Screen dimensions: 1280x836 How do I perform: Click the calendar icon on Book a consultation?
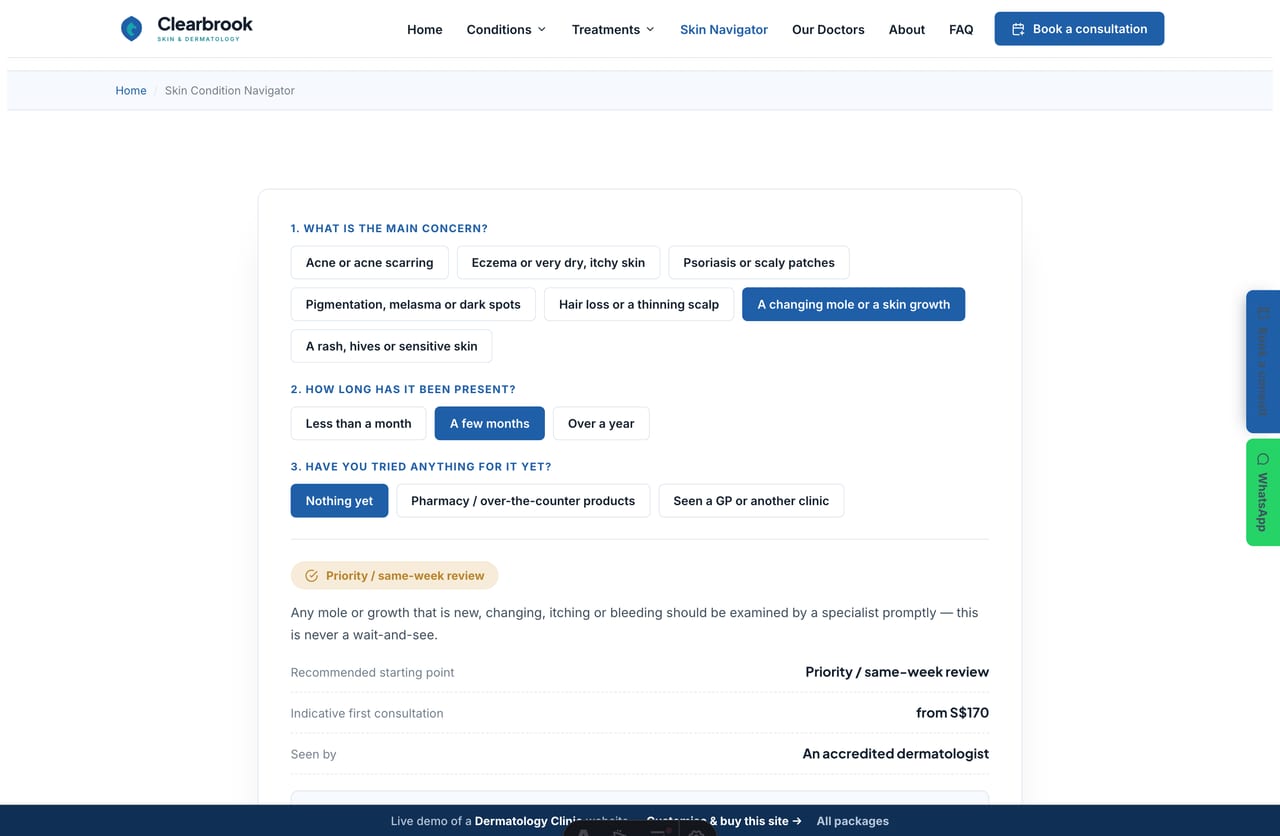click(x=1018, y=29)
